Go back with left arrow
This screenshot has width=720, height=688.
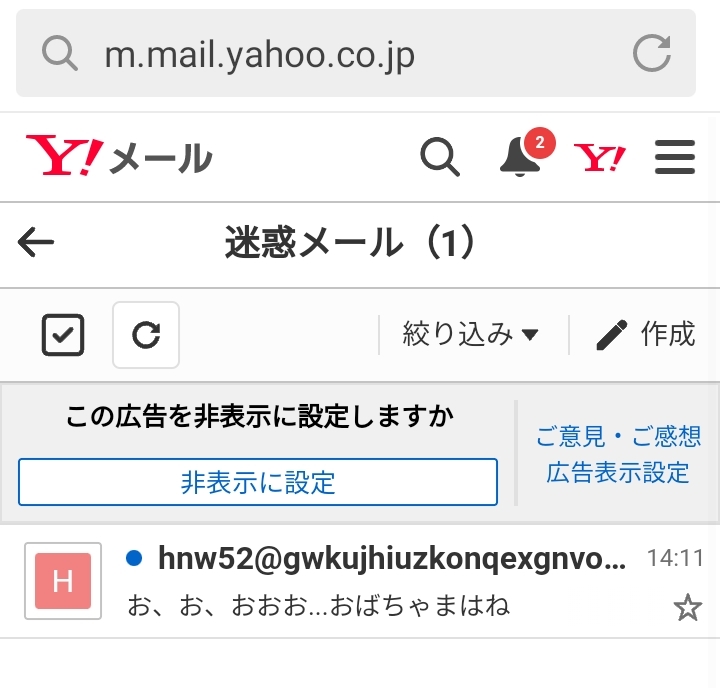(x=36, y=242)
